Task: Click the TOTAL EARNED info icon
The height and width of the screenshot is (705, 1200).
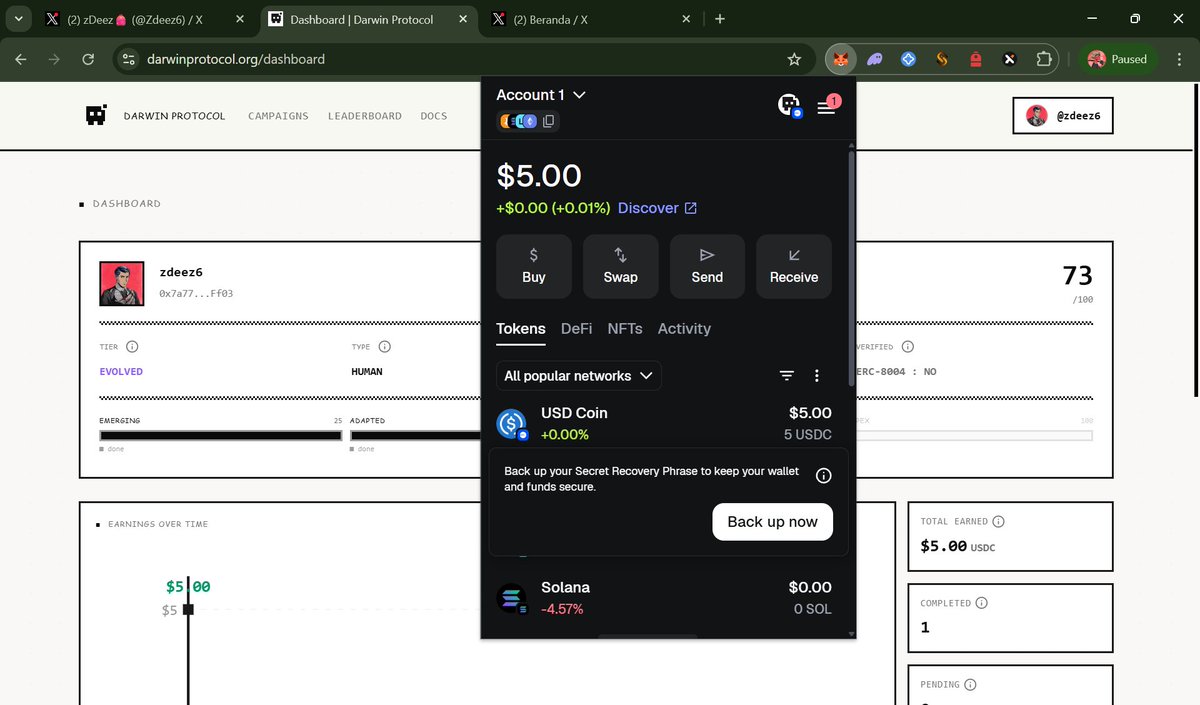Action: [x=998, y=521]
